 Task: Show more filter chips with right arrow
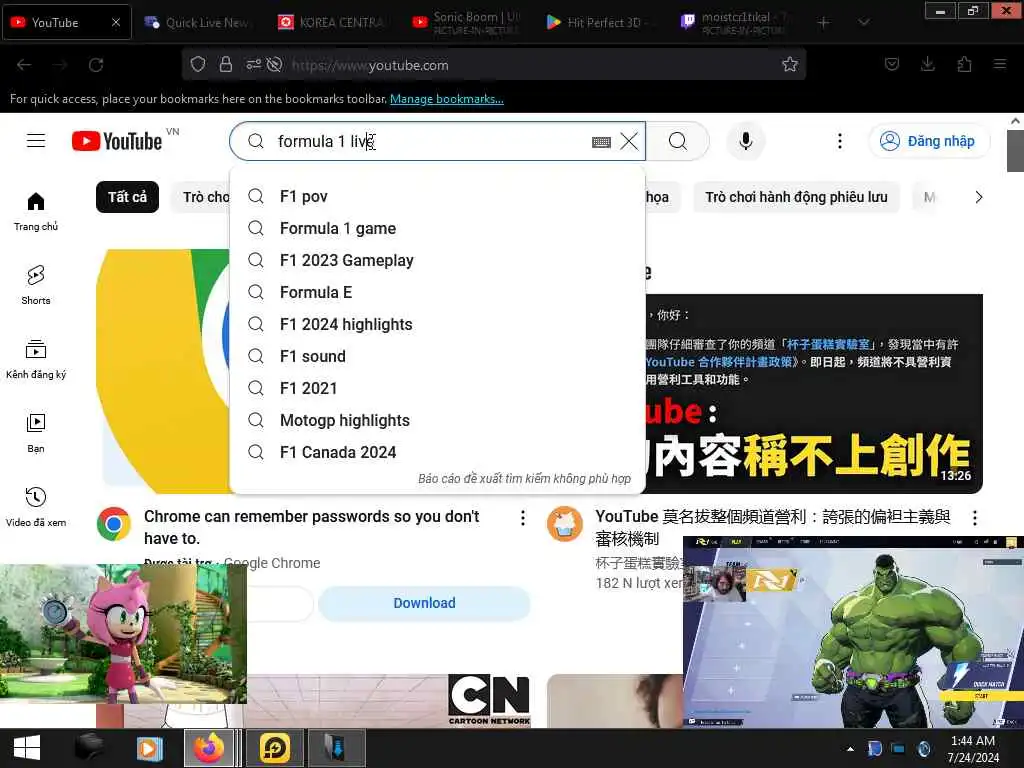[x=978, y=197]
